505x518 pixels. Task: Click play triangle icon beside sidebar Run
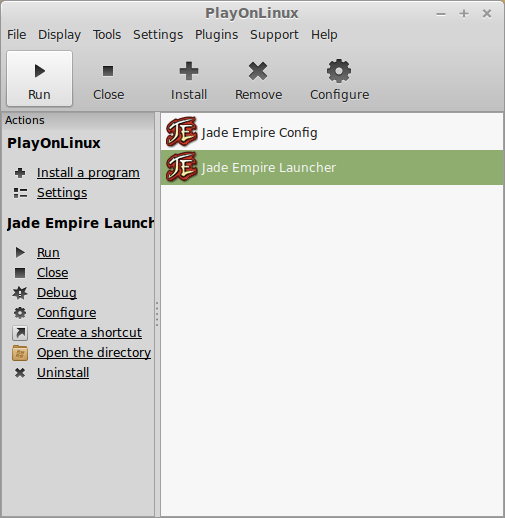[20, 253]
